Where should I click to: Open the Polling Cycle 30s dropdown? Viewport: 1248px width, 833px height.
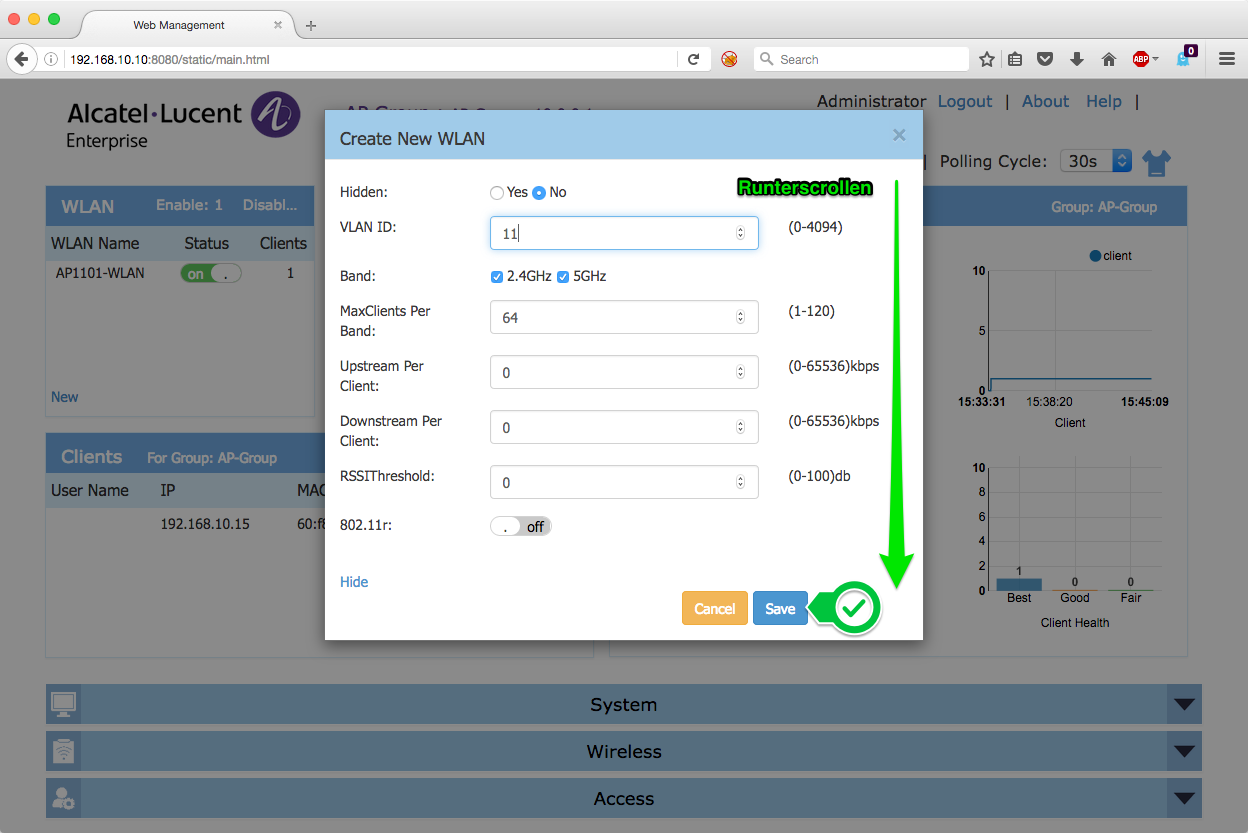[x=1095, y=161]
